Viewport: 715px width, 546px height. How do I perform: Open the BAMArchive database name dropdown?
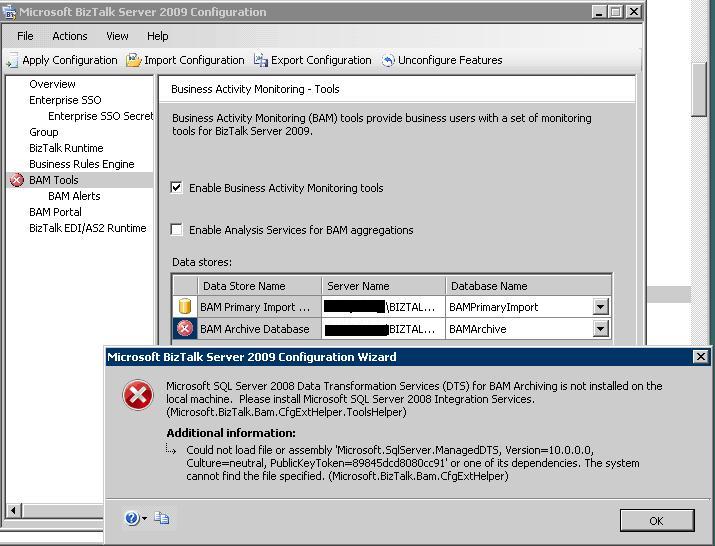click(601, 329)
